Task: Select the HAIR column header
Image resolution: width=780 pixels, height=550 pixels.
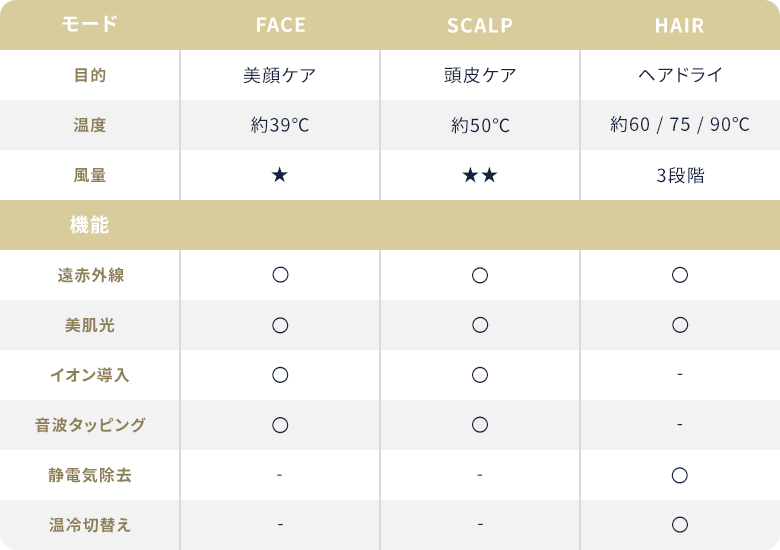Action: point(680,25)
